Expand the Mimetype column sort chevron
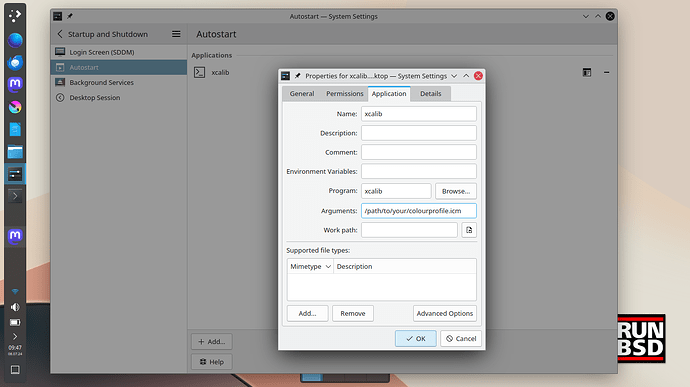This screenshot has height=387, width=690. (x=328, y=266)
